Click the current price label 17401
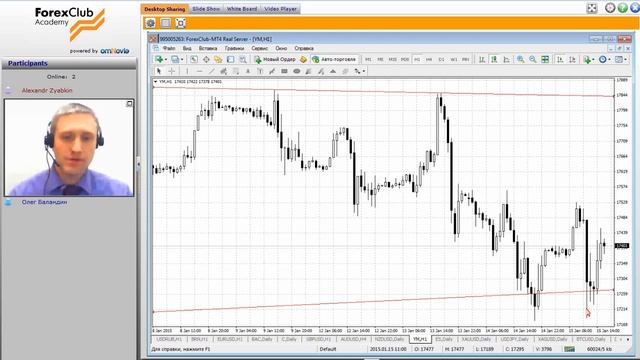640x360 pixels. click(x=622, y=246)
